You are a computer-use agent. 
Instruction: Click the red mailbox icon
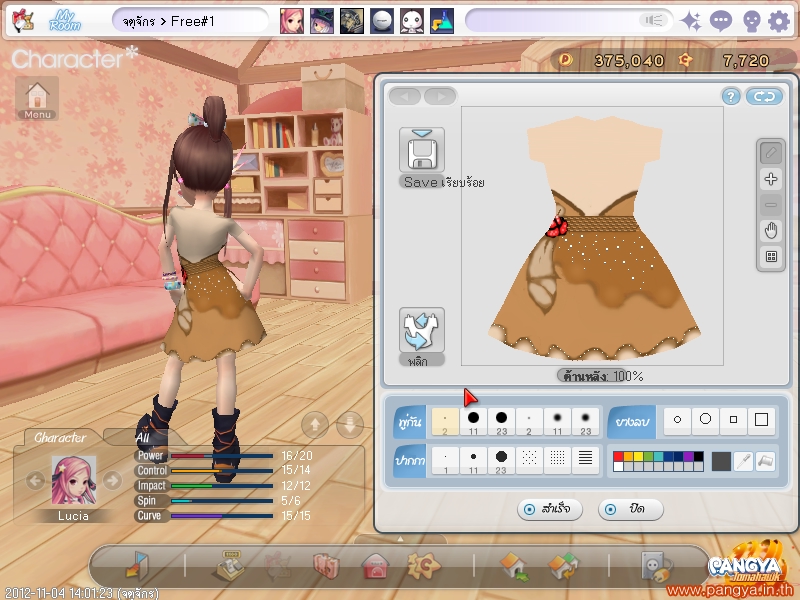click(376, 566)
